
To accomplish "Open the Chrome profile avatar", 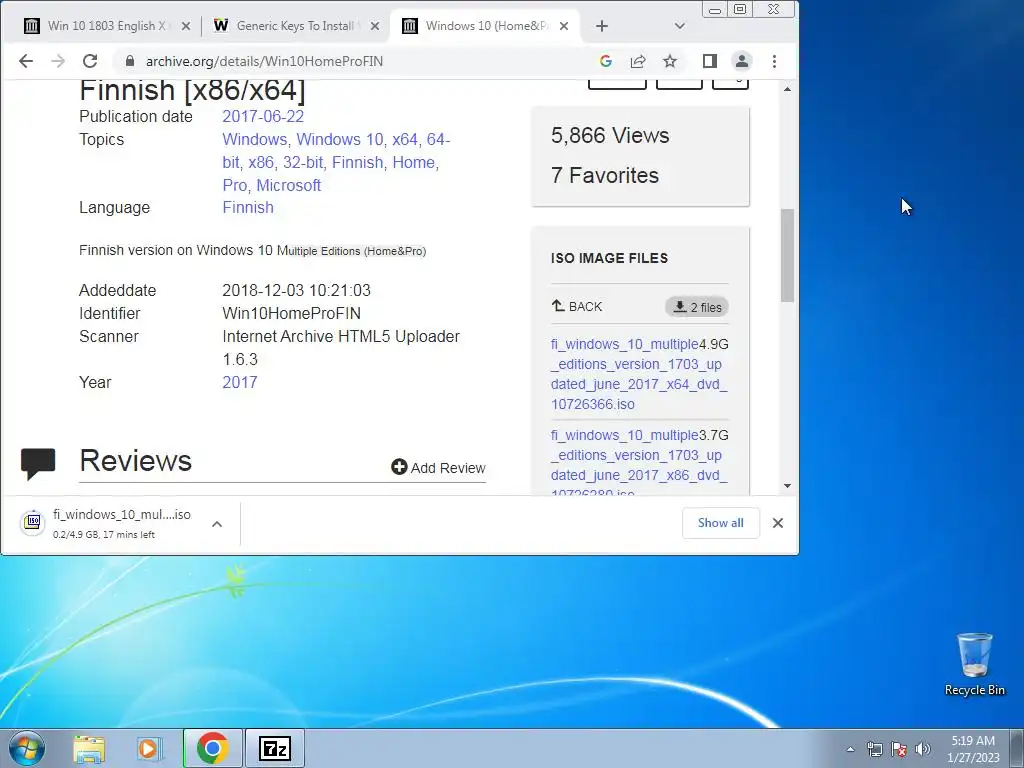I will click(x=742, y=61).
